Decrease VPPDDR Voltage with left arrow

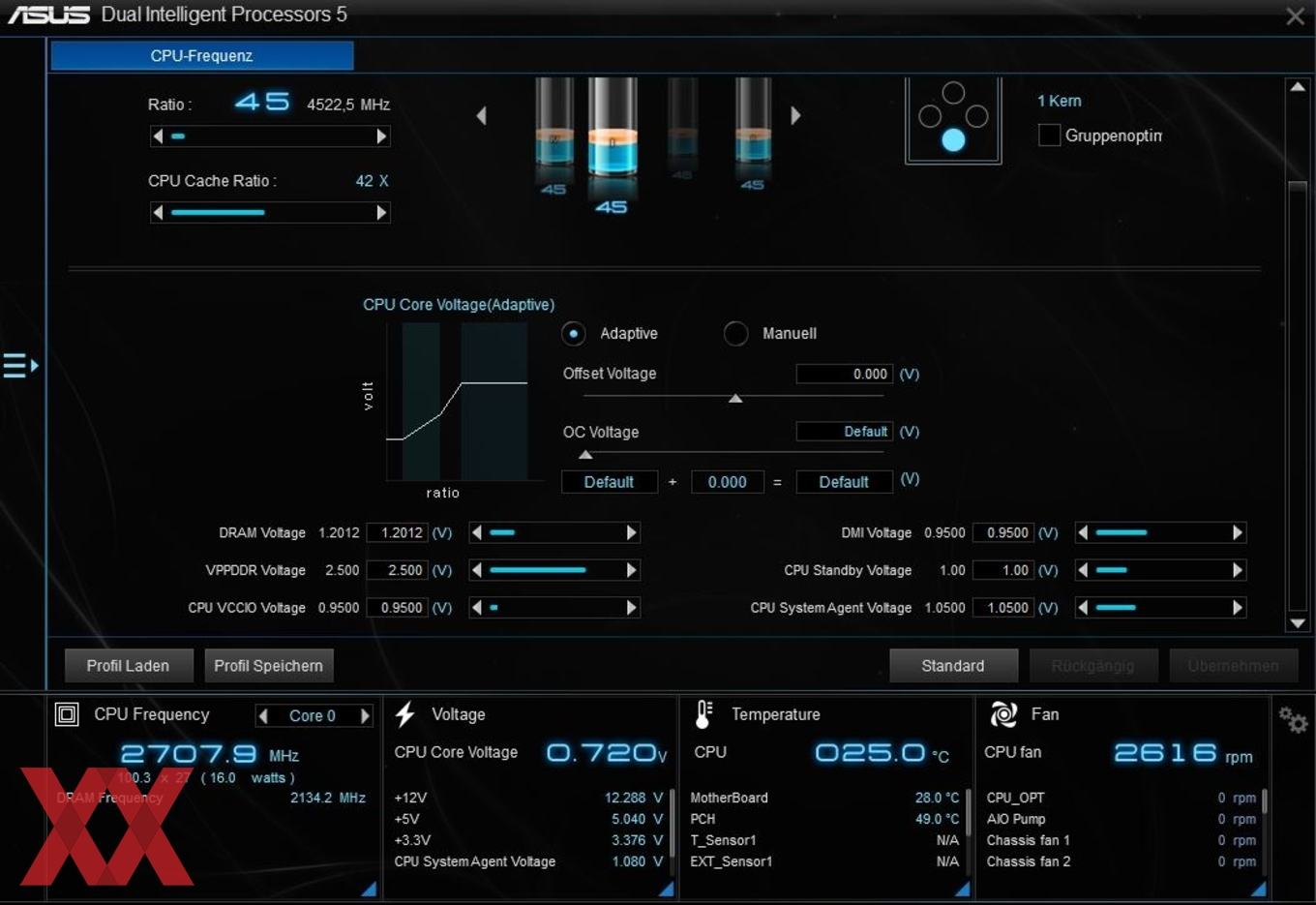coord(476,570)
